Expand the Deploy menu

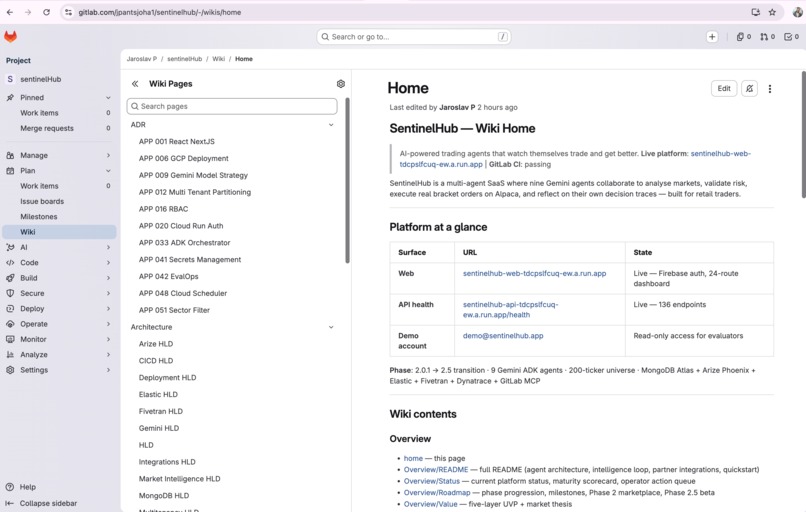pos(108,309)
